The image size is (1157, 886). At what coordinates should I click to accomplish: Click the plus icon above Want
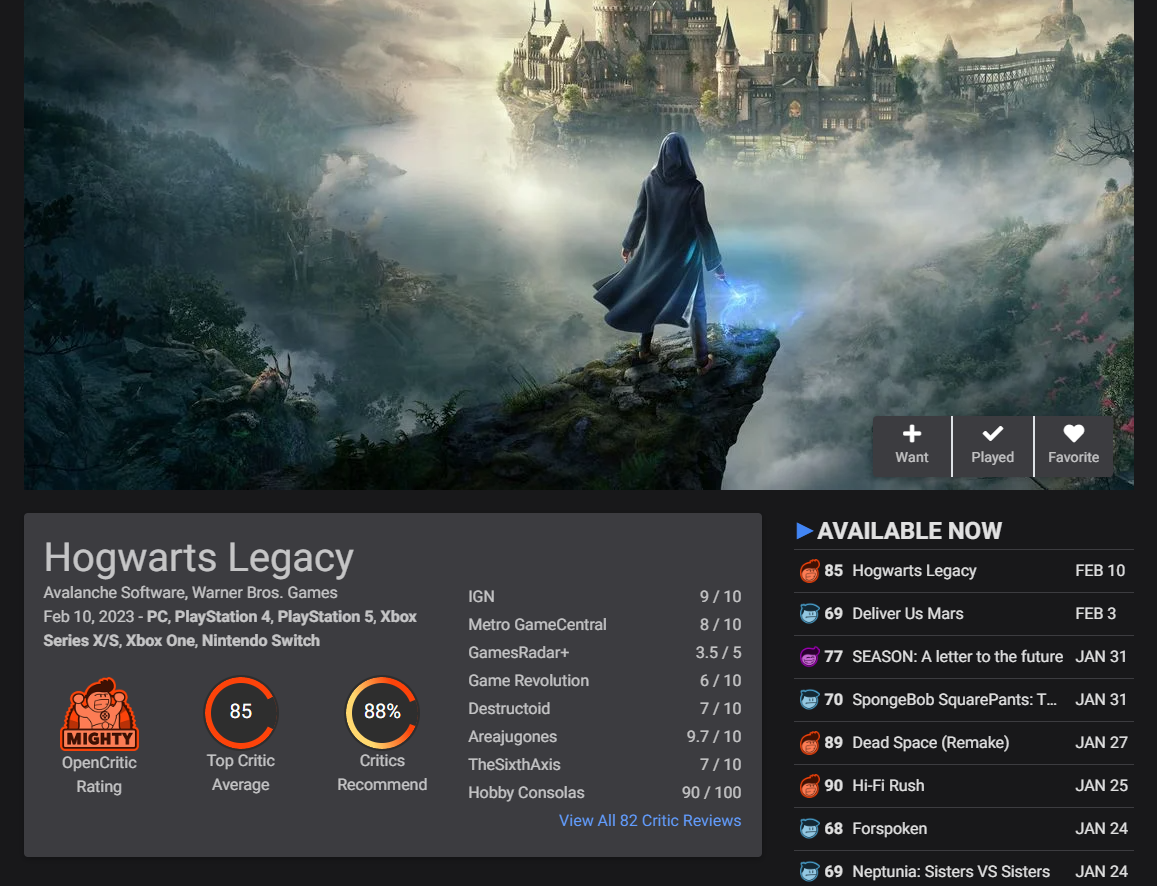(912, 433)
